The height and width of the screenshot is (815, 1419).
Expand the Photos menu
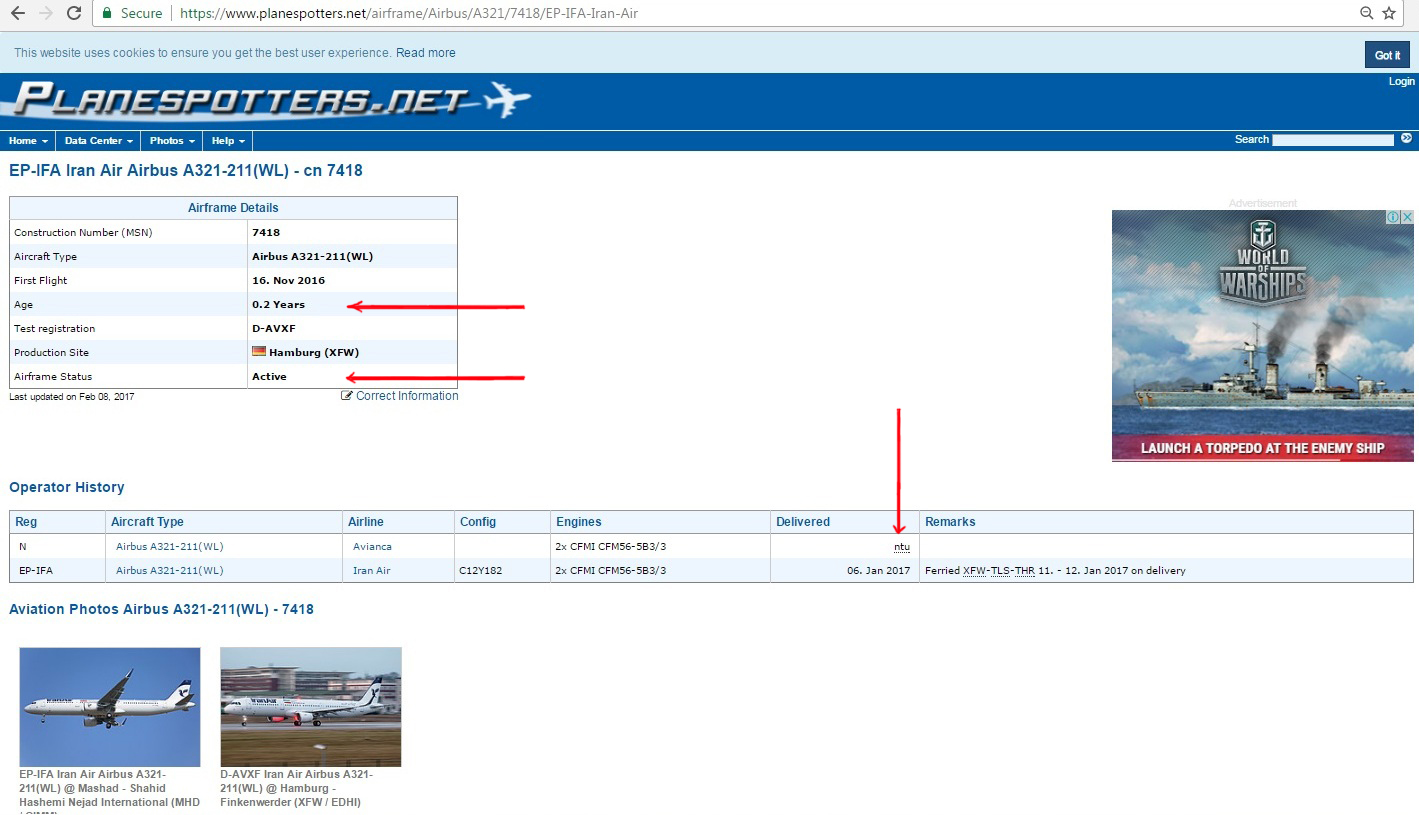click(x=172, y=141)
